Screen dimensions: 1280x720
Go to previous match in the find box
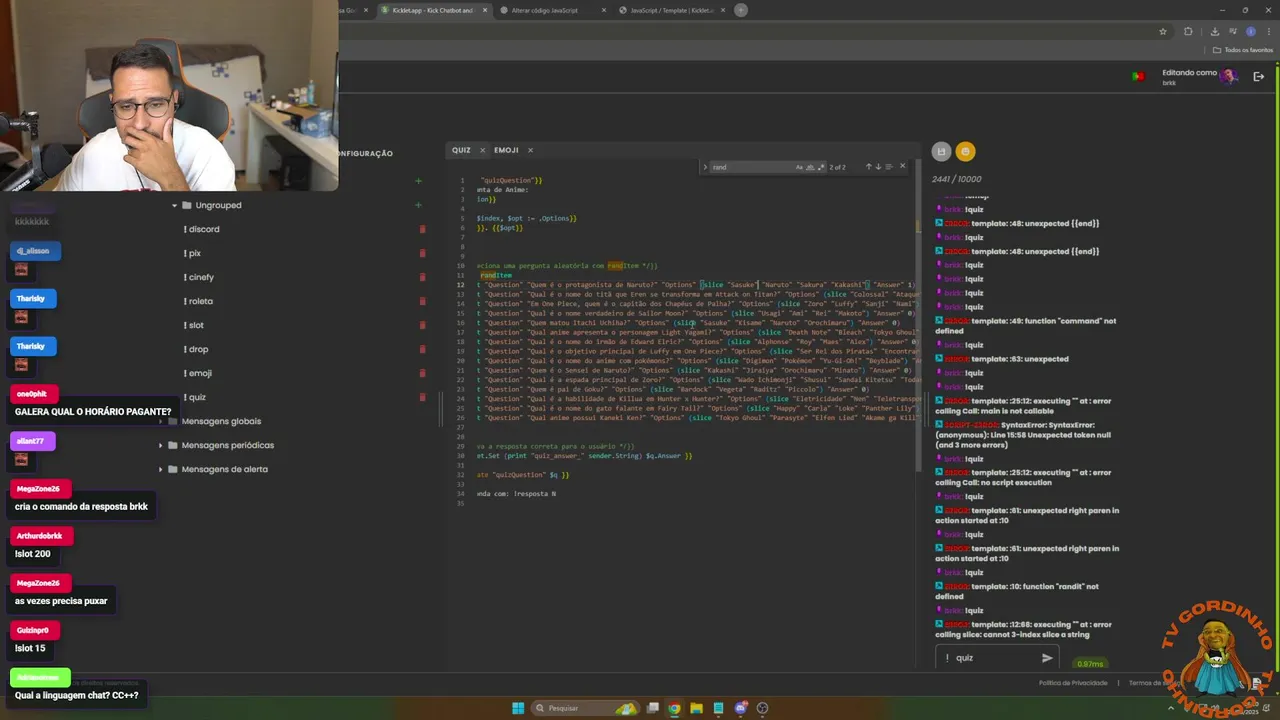(x=868, y=167)
